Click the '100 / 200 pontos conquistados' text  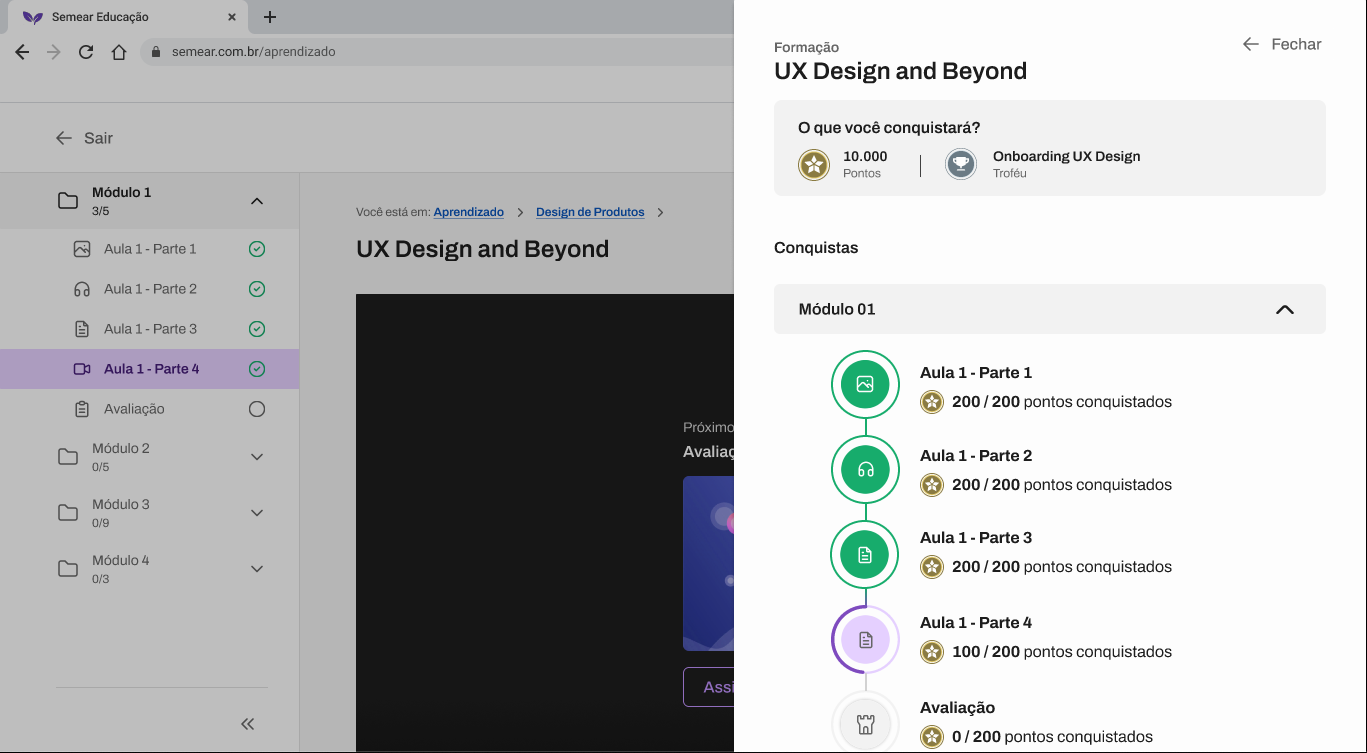click(1062, 652)
